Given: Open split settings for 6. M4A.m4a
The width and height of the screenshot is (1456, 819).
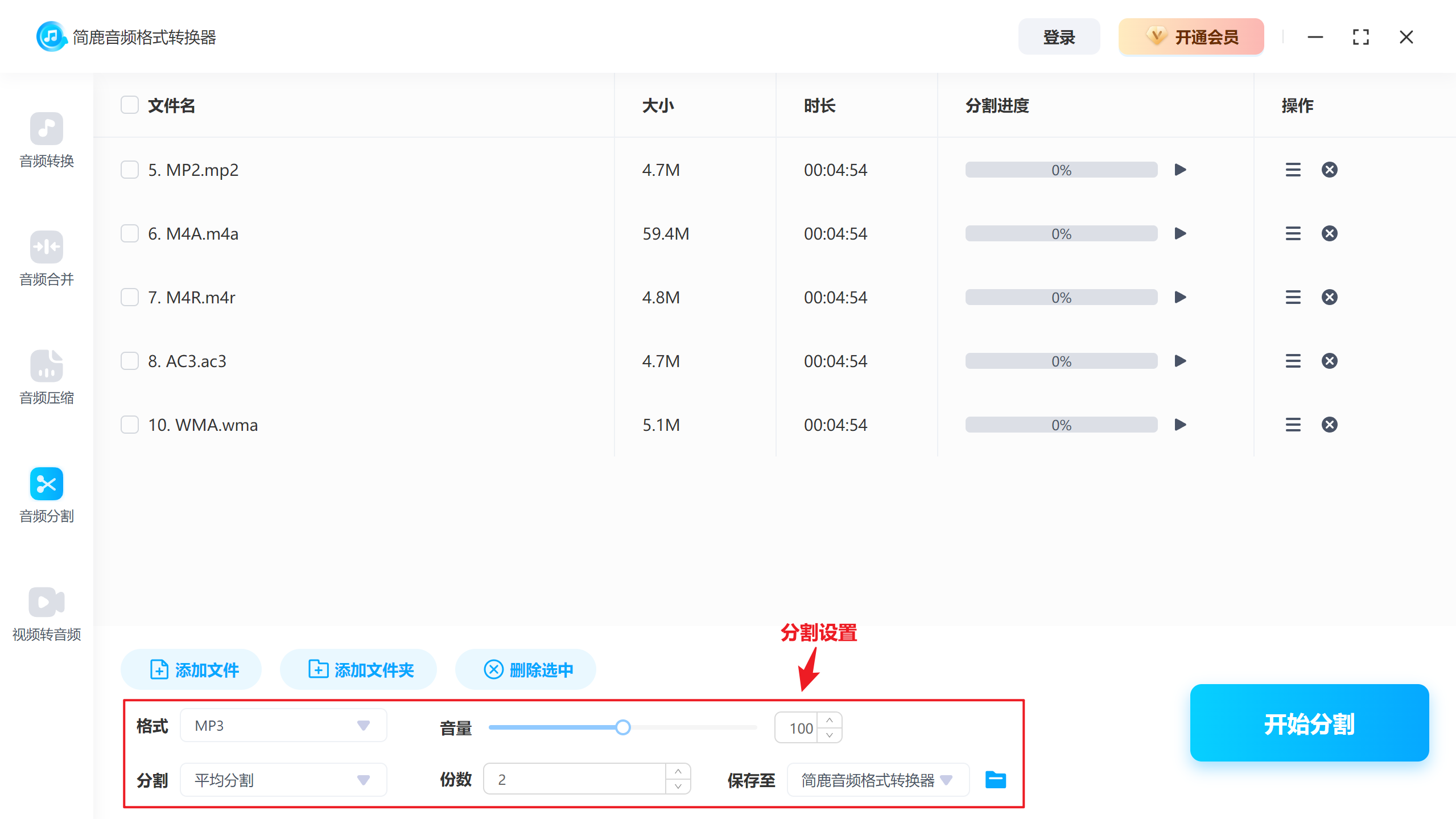Looking at the screenshot, I should tap(1293, 233).
